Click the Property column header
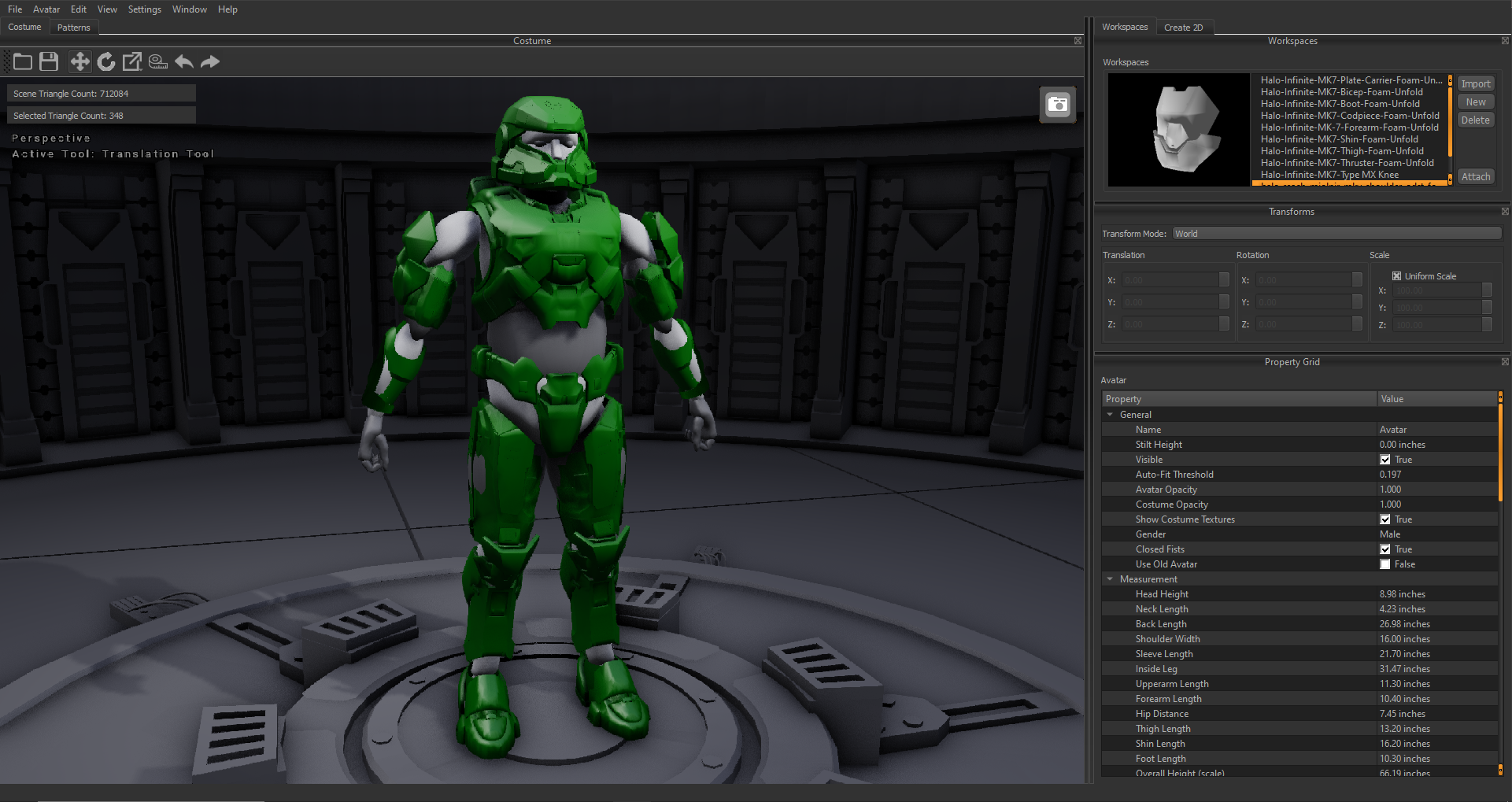Image resolution: width=1512 pixels, height=802 pixels. 1239,399
